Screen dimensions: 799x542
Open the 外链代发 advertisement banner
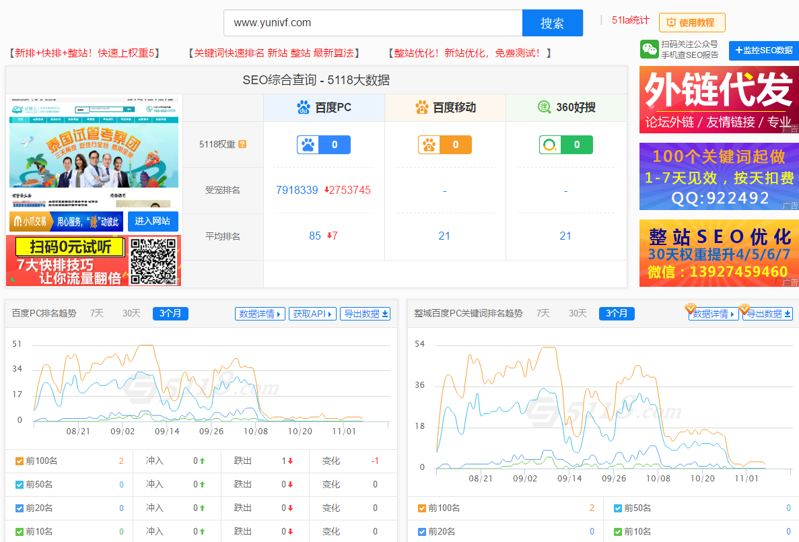(x=719, y=100)
